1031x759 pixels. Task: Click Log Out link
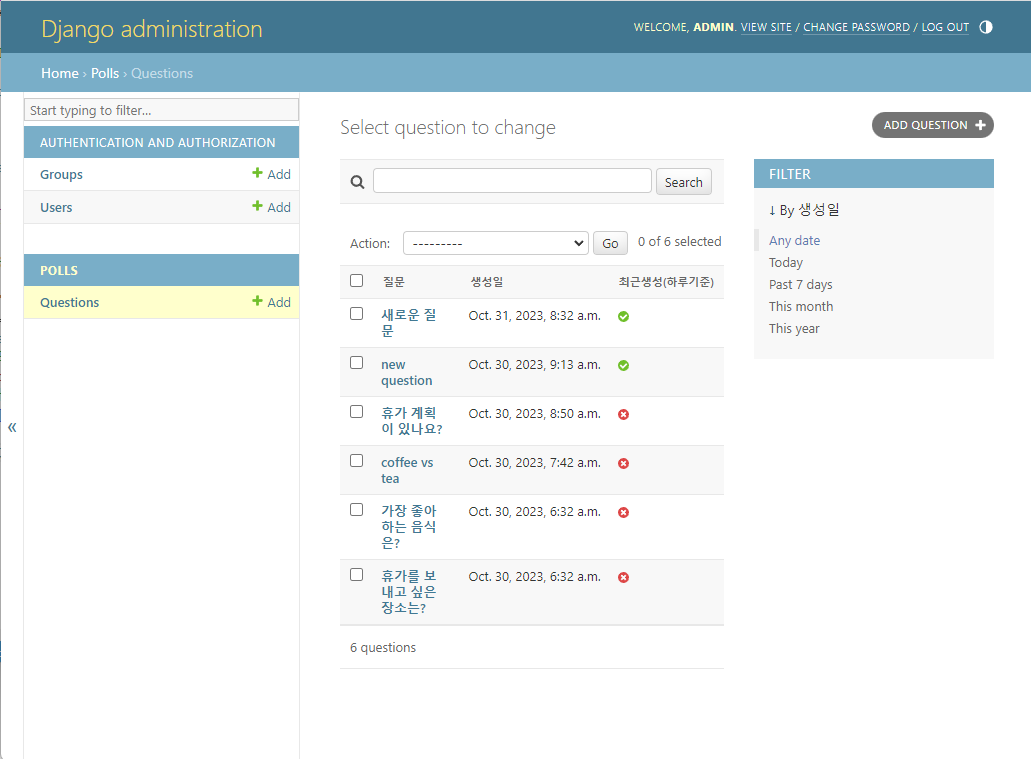[x=945, y=27]
